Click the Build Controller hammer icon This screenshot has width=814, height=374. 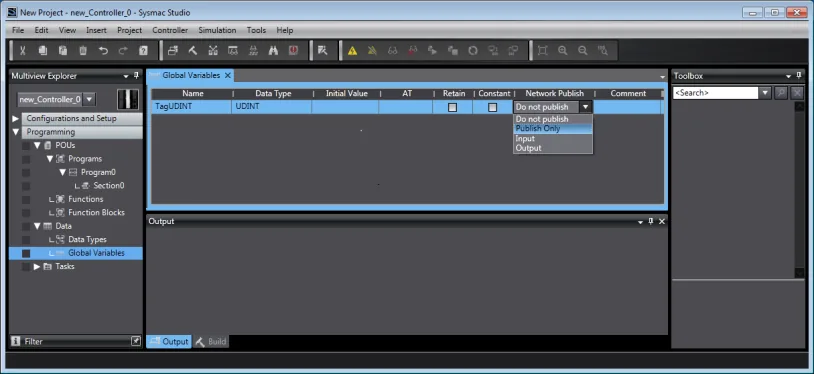click(193, 50)
